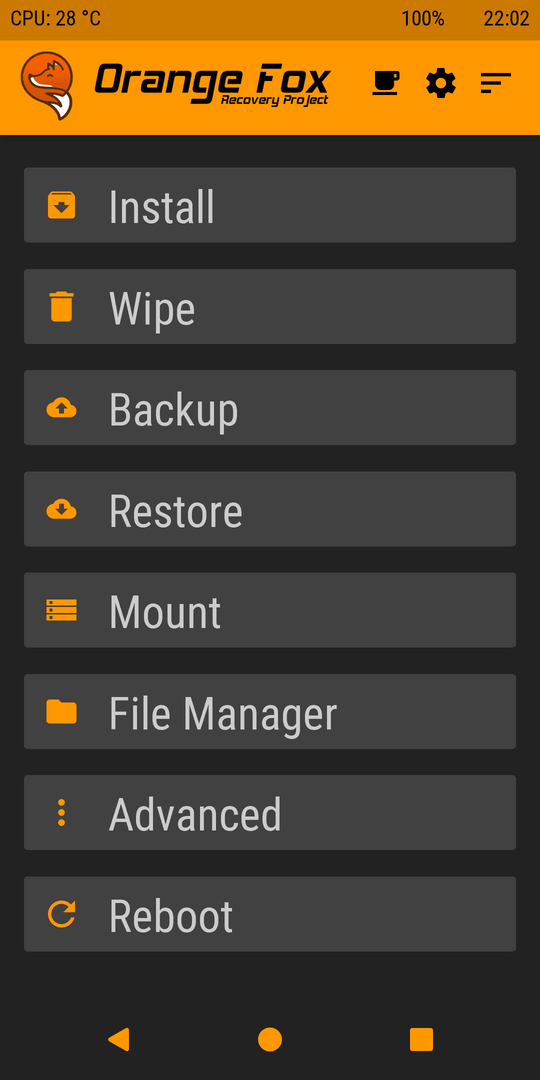Tap the Install archive box icon
The width and height of the screenshot is (540, 1080).
61,205
